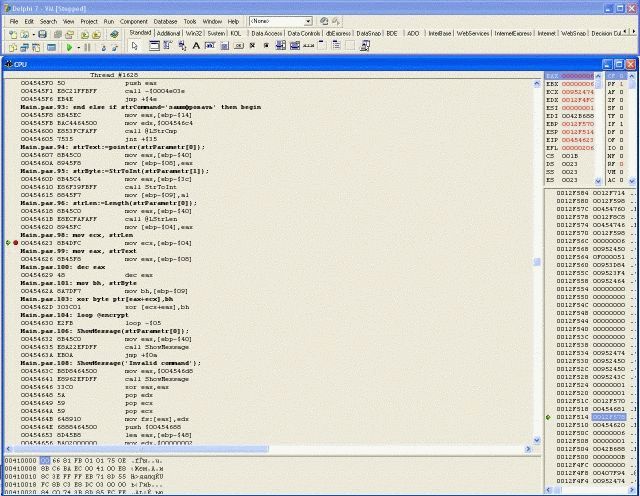This screenshot has width=640, height=496.
Task: Click the disassembly horizontal scrollbar thumb
Action: pyautogui.click(x=141, y=449)
